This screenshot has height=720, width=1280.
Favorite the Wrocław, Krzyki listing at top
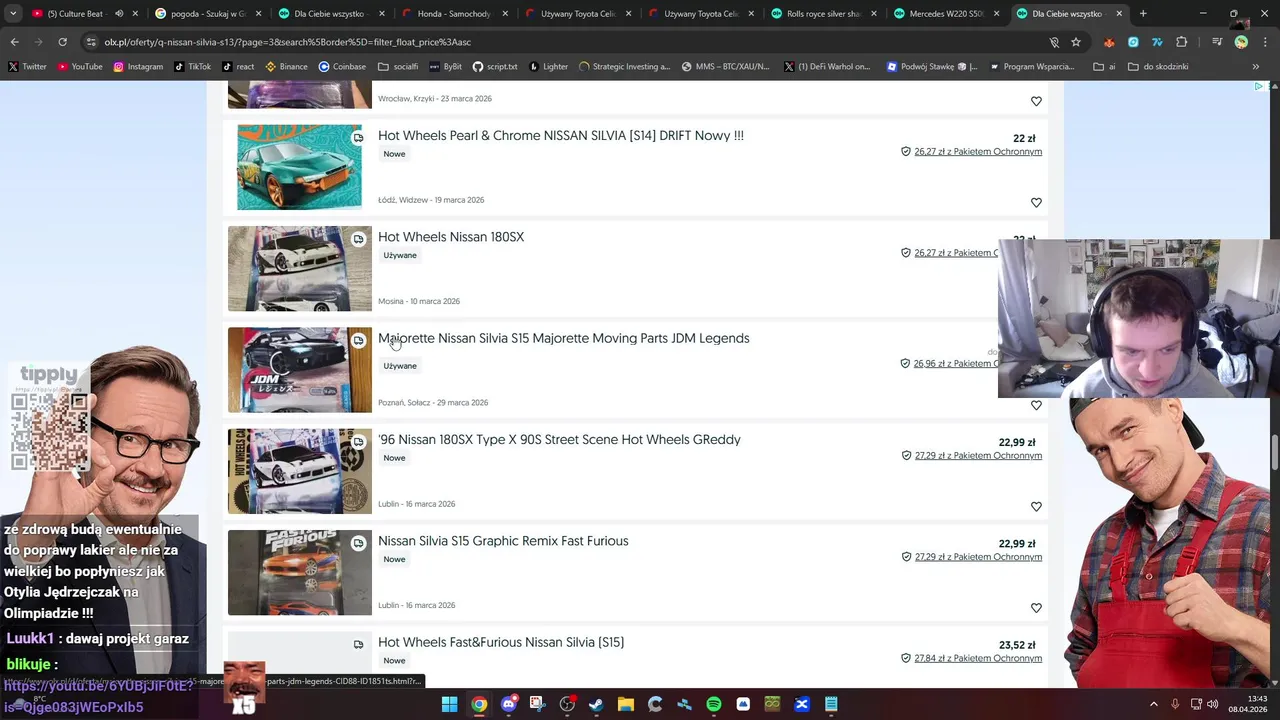click(x=1036, y=101)
